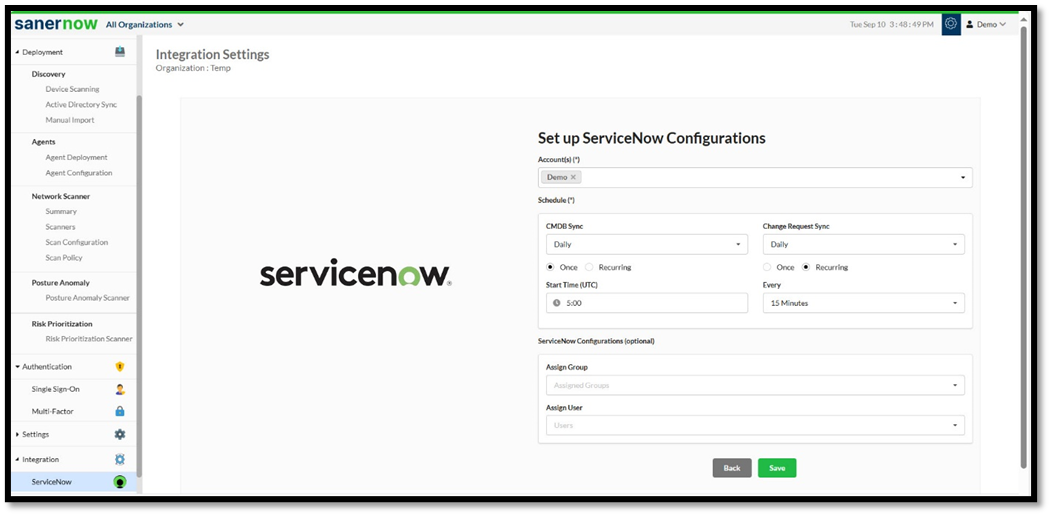Open Scan Configuration

pyautogui.click(x=76, y=242)
